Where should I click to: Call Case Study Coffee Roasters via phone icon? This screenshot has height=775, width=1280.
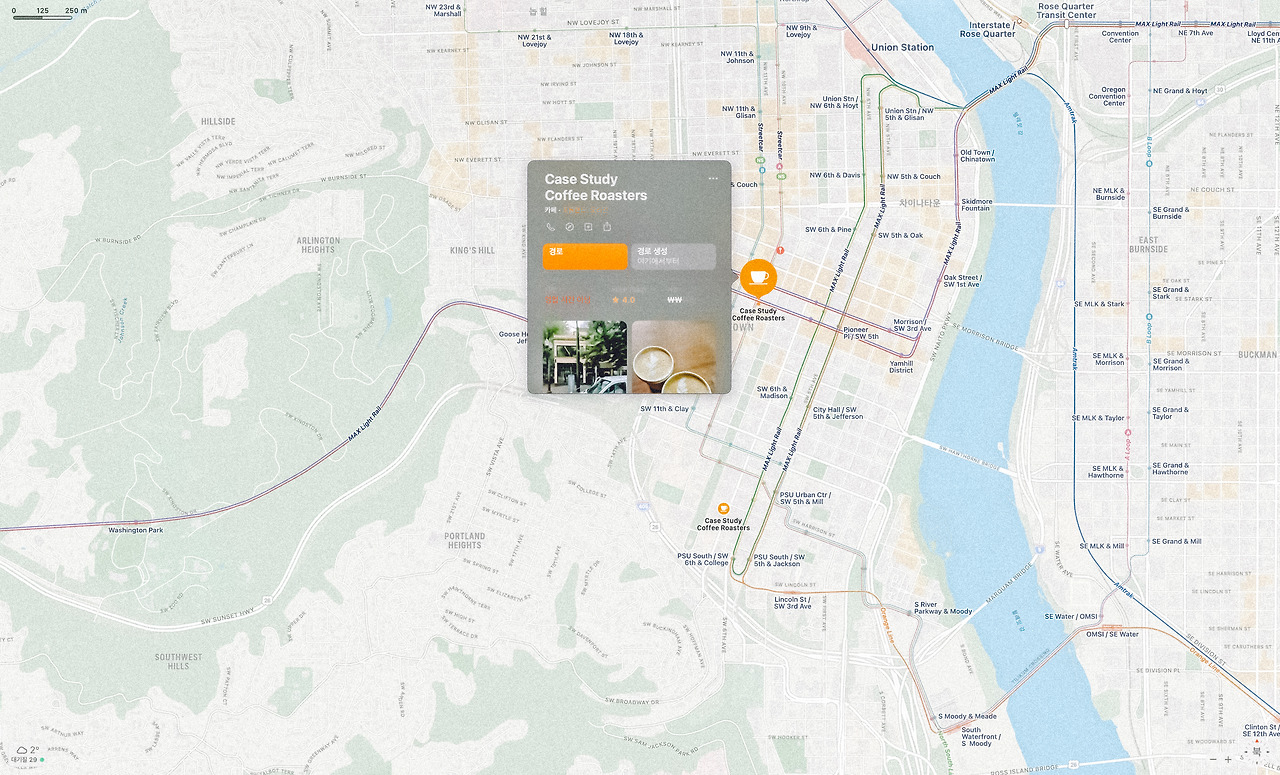tap(551, 227)
